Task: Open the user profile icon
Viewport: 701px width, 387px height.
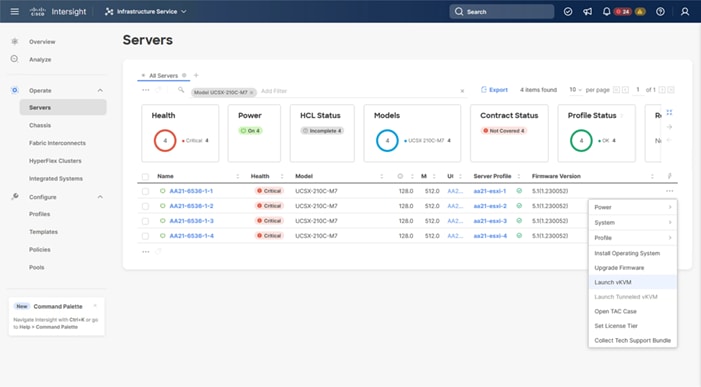Action: (684, 12)
